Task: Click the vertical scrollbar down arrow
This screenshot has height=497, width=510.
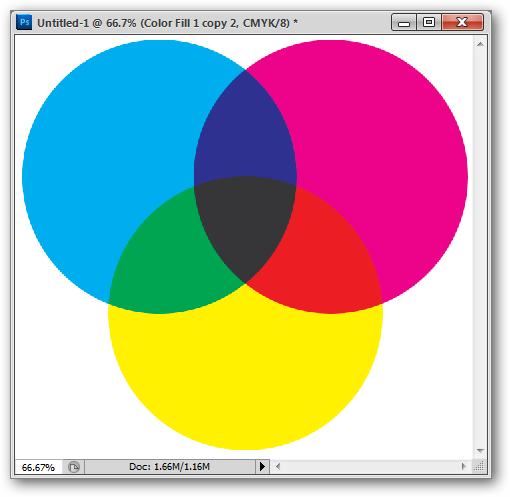Action: coord(480,450)
